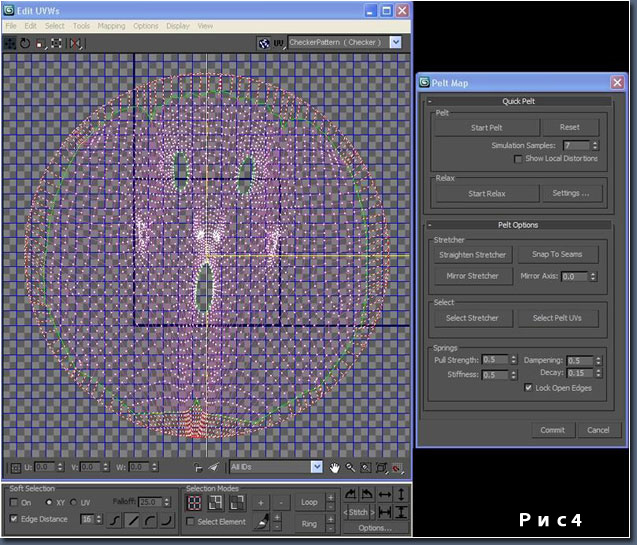Click the Pull Strength input field
This screenshot has height=545, width=637.
[494, 359]
